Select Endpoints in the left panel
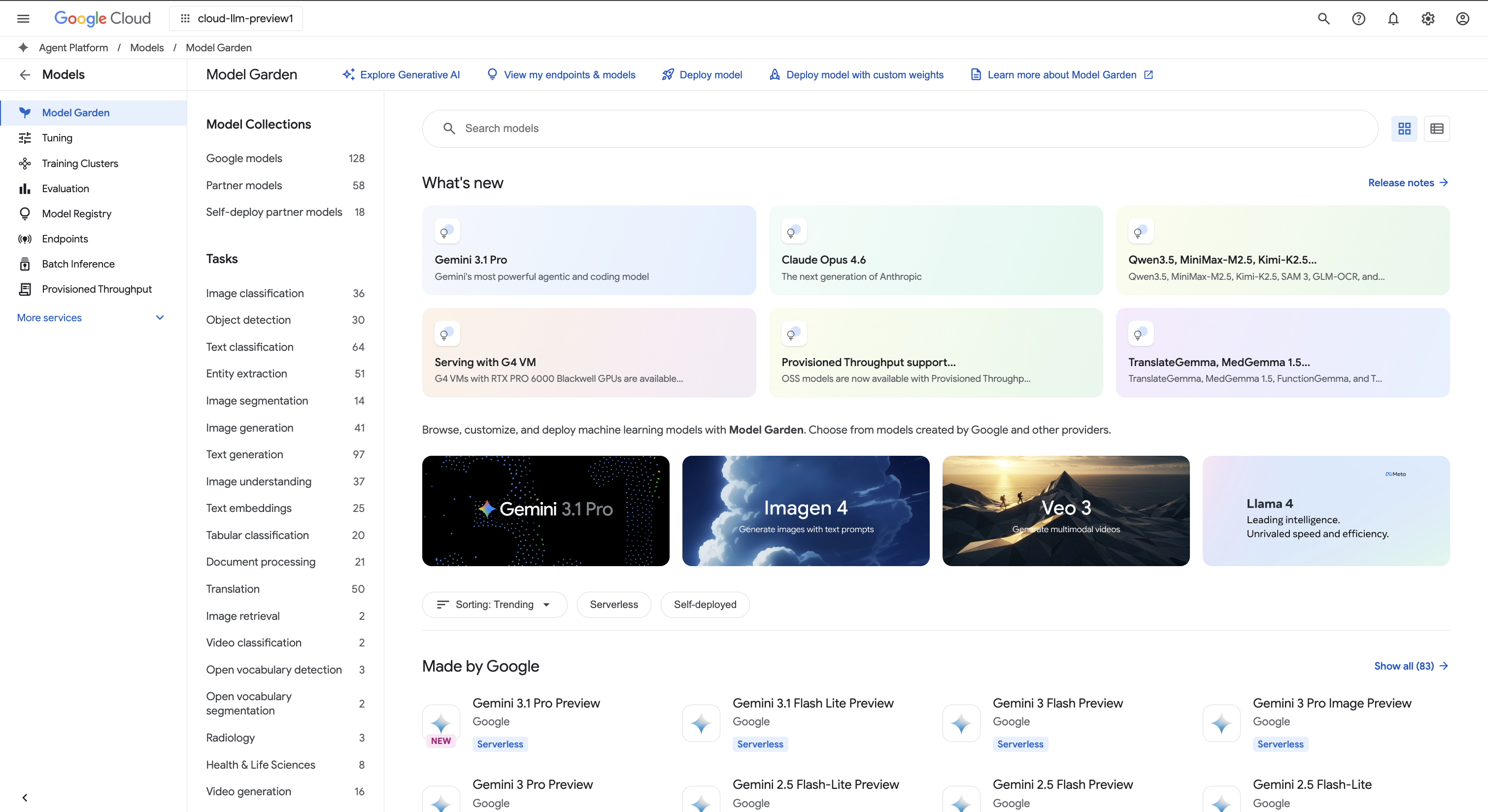Viewport: 1488px width, 812px height. point(65,238)
